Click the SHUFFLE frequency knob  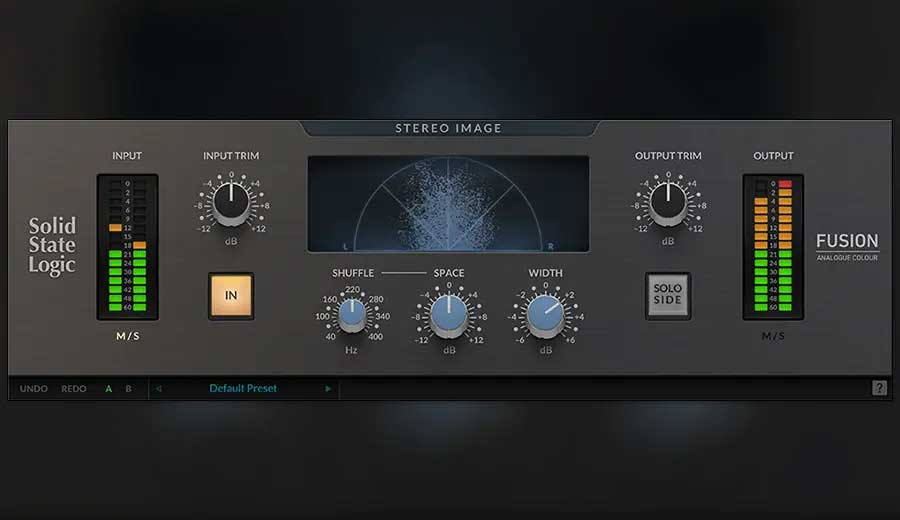352,315
